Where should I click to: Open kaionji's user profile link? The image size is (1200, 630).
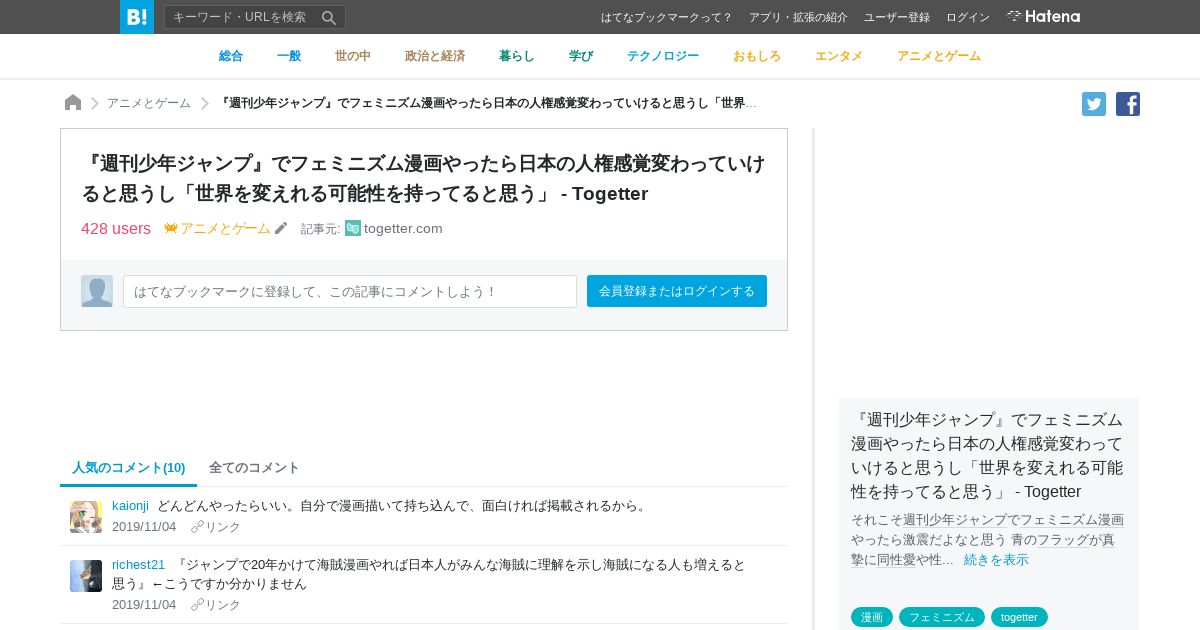point(130,505)
